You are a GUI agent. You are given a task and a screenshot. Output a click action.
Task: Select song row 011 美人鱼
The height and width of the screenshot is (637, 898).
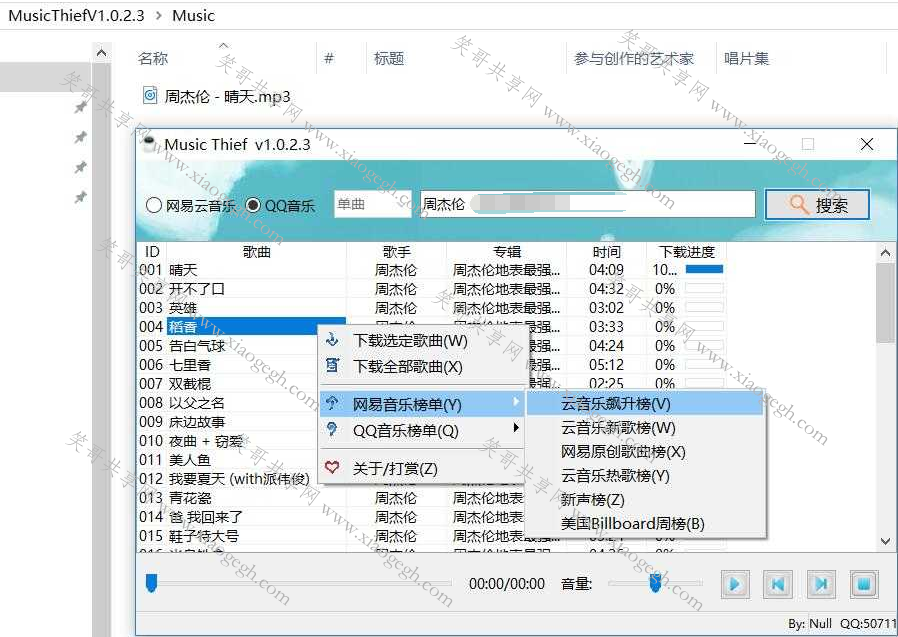(x=227, y=459)
